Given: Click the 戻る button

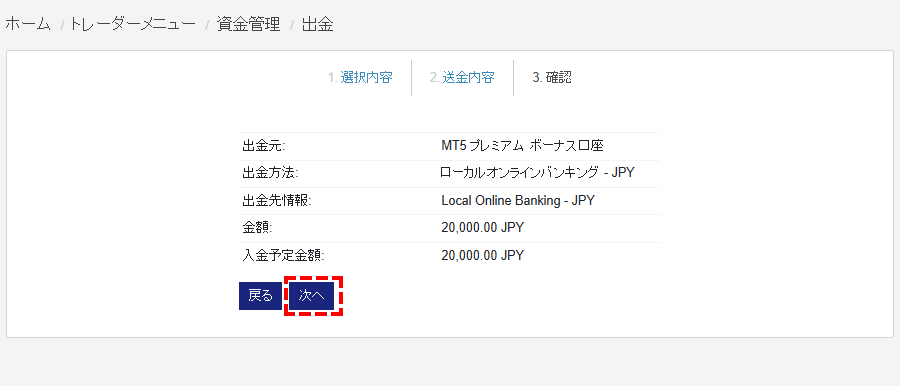Looking at the screenshot, I should click(x=261, y=296).
